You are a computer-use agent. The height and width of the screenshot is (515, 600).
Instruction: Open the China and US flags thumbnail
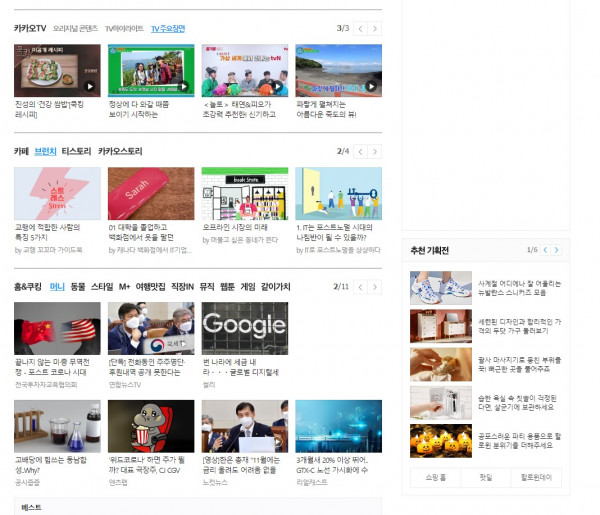[x=57, y=328]
